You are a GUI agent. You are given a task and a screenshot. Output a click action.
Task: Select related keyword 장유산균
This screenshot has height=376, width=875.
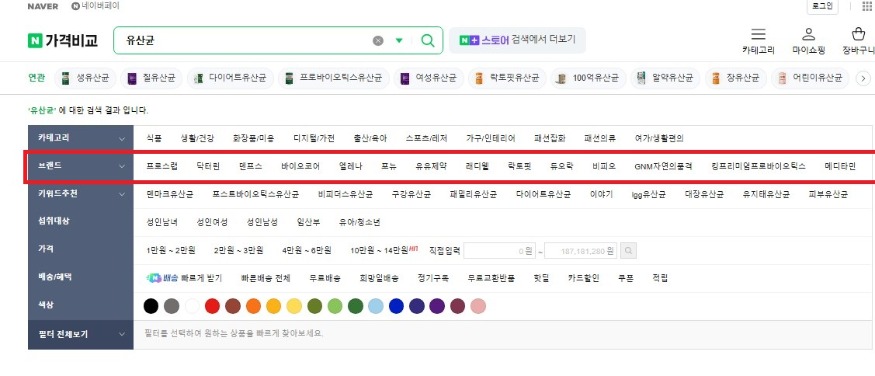pos(735,79)
